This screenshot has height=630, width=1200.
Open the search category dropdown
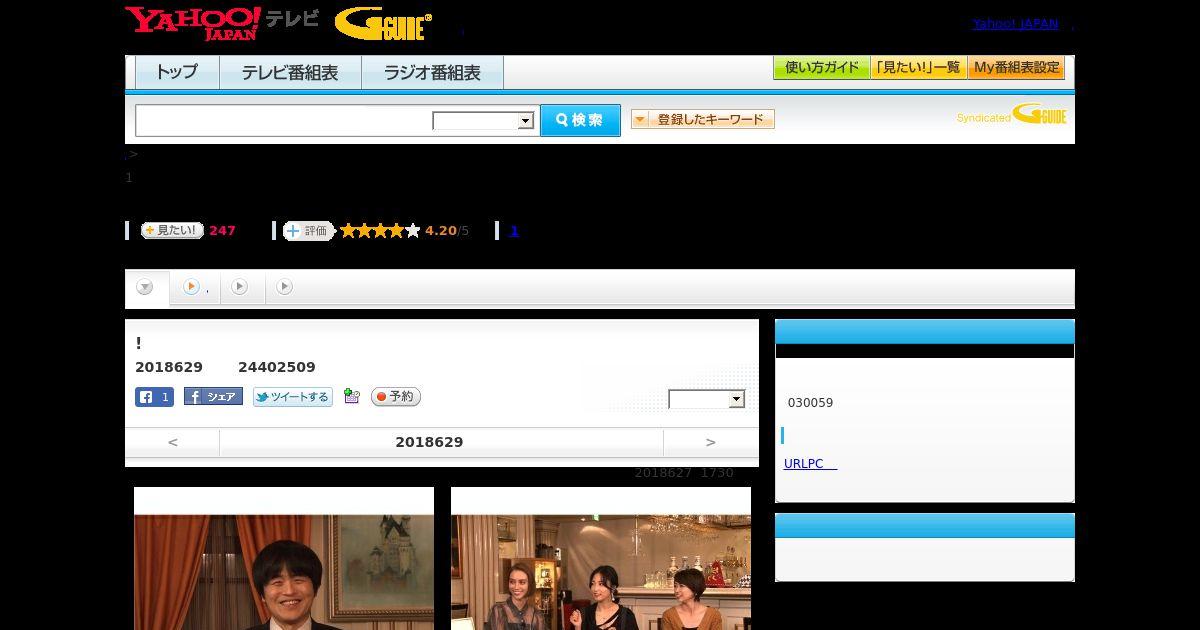[x=483, y=121]
